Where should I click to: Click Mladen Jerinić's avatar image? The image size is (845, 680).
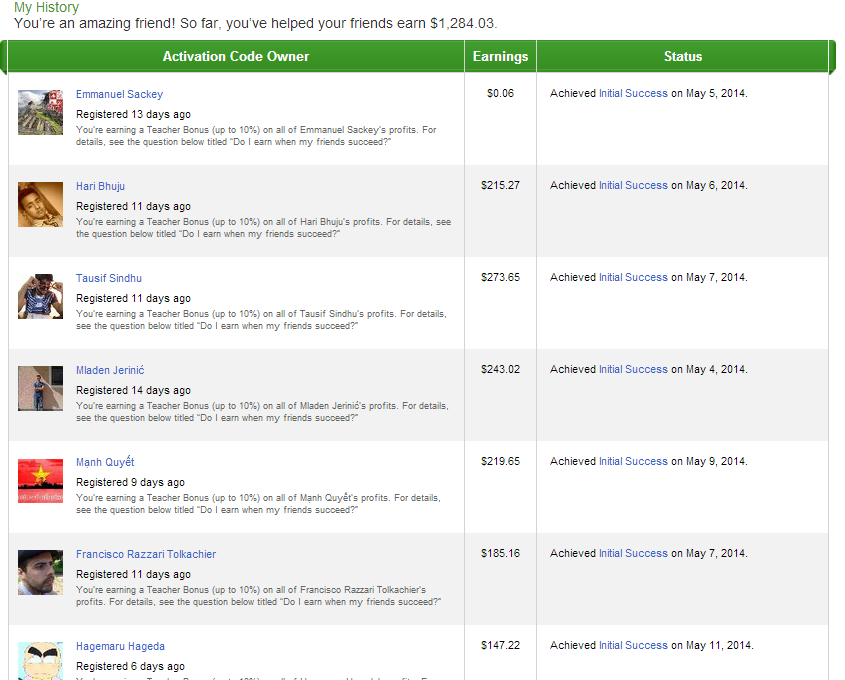(x=40, y=388)
